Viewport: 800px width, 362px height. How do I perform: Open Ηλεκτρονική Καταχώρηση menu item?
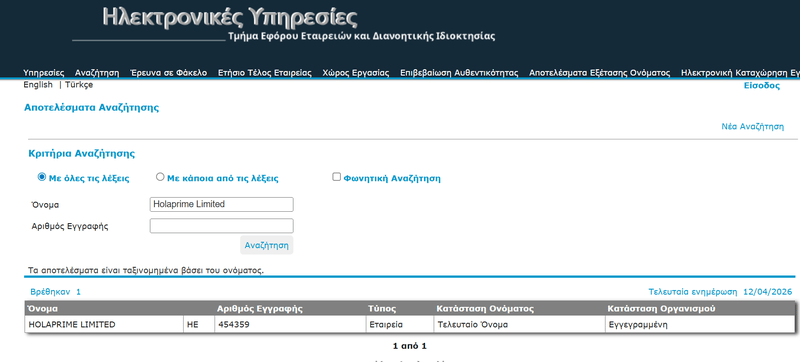pyautogui.click(x=740, y=73)
